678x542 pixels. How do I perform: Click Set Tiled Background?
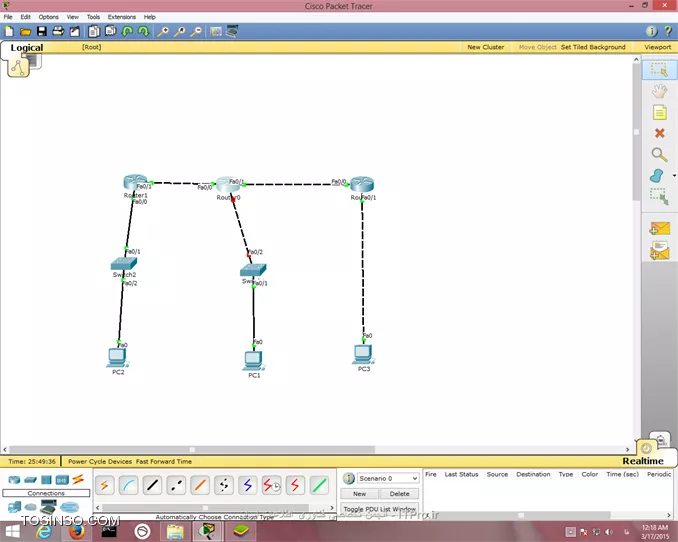pyautogui.click(x=593, y=47)
